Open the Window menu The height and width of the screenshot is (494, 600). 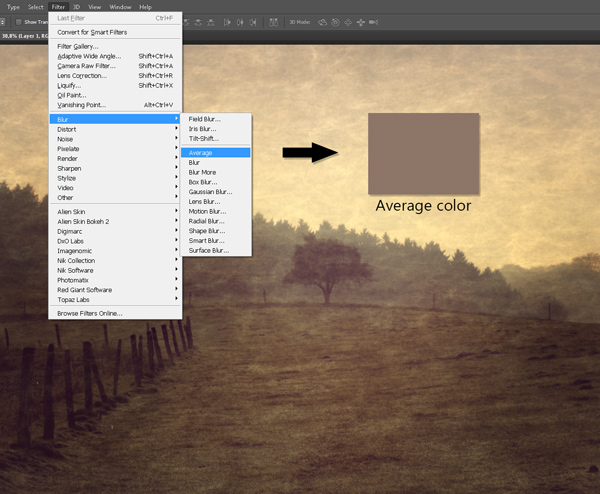pyautogui.click(x=120, y=7)
